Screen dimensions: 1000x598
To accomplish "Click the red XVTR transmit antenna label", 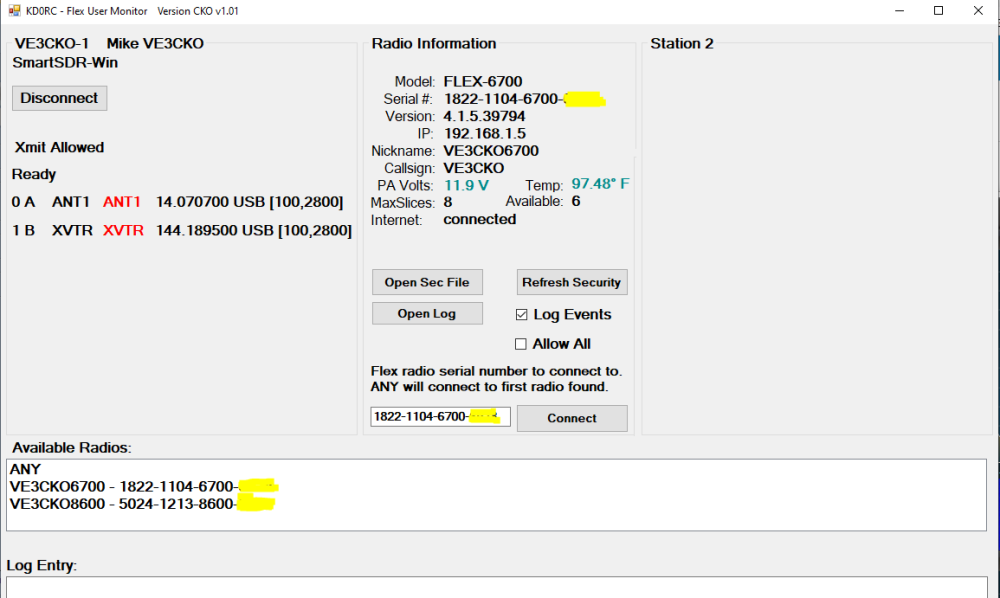I will pos(123,230).
